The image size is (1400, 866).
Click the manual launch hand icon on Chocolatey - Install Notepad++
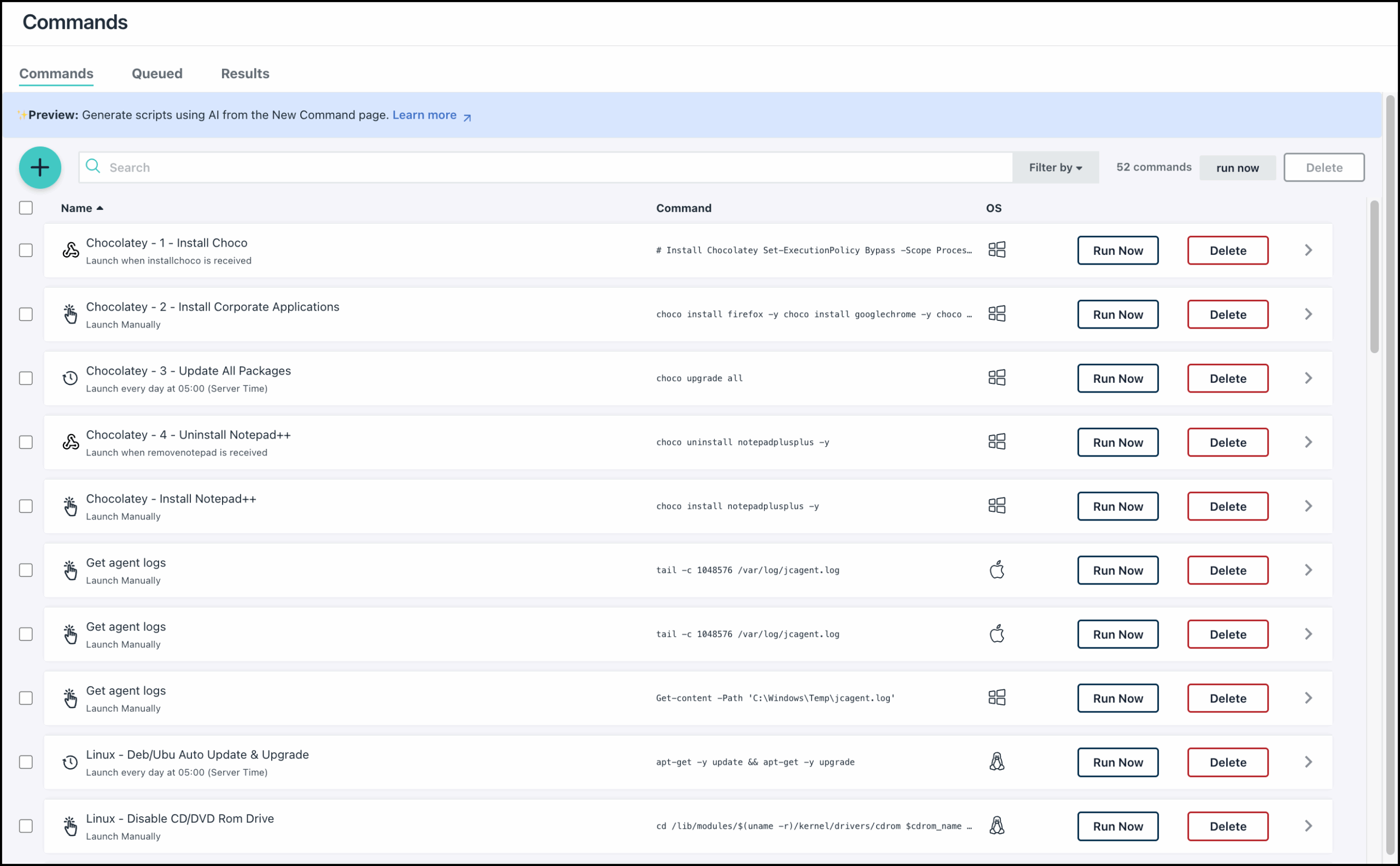pos(71,506)
